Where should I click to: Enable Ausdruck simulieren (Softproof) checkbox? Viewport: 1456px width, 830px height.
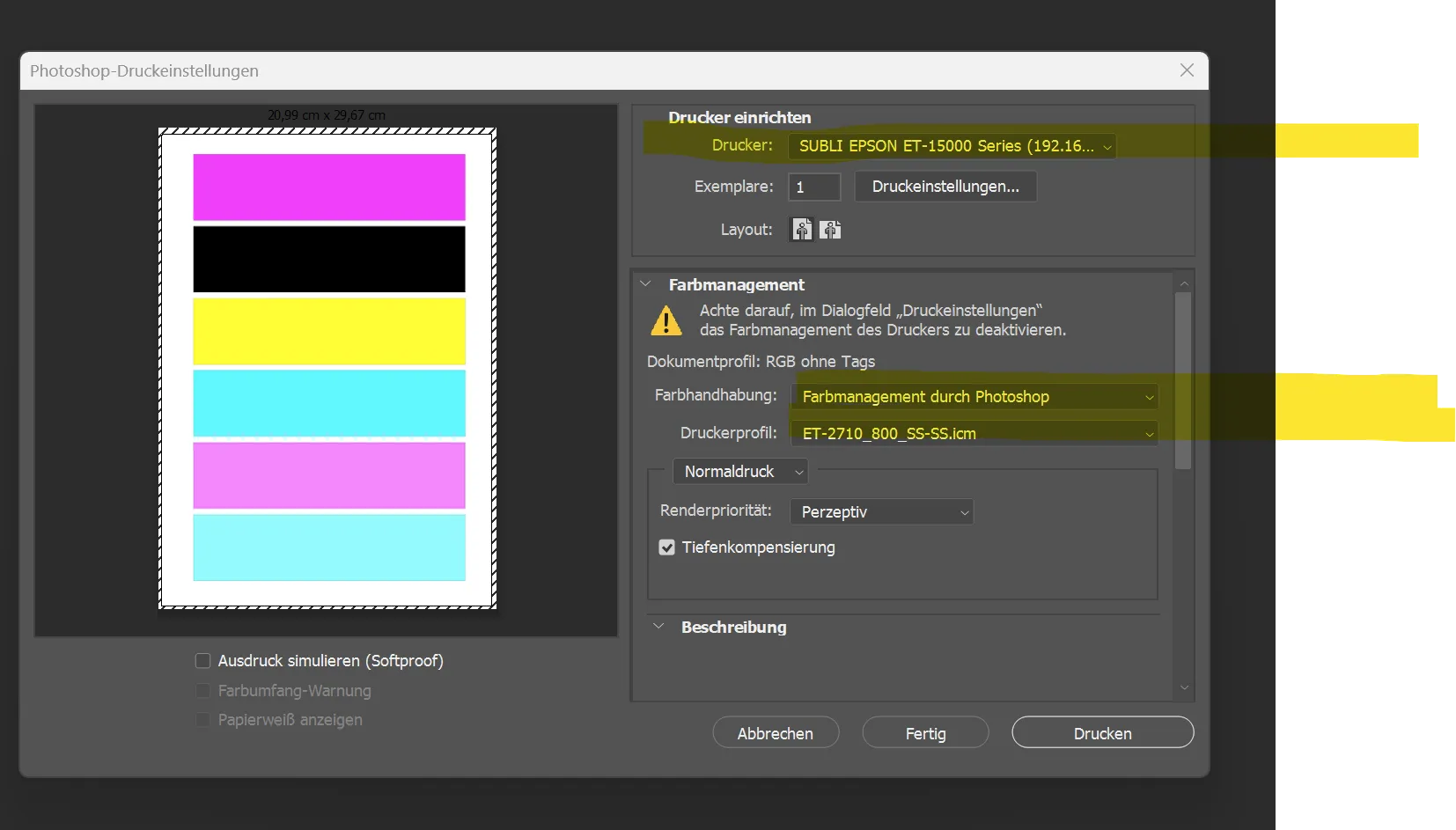click(x=203, y=661)
